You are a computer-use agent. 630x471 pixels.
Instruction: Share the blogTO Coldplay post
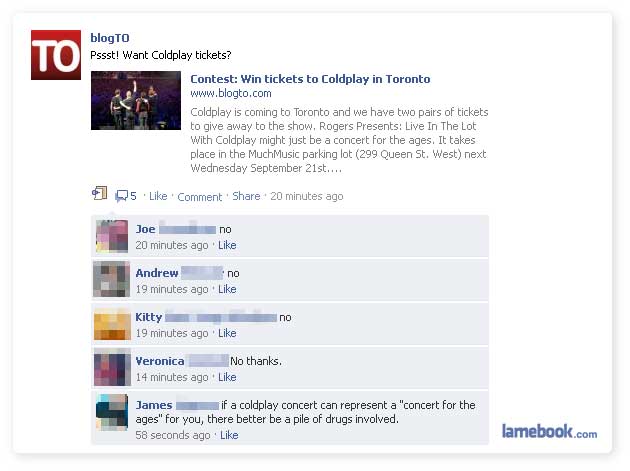pyautogui.click(x=246, y=196)
